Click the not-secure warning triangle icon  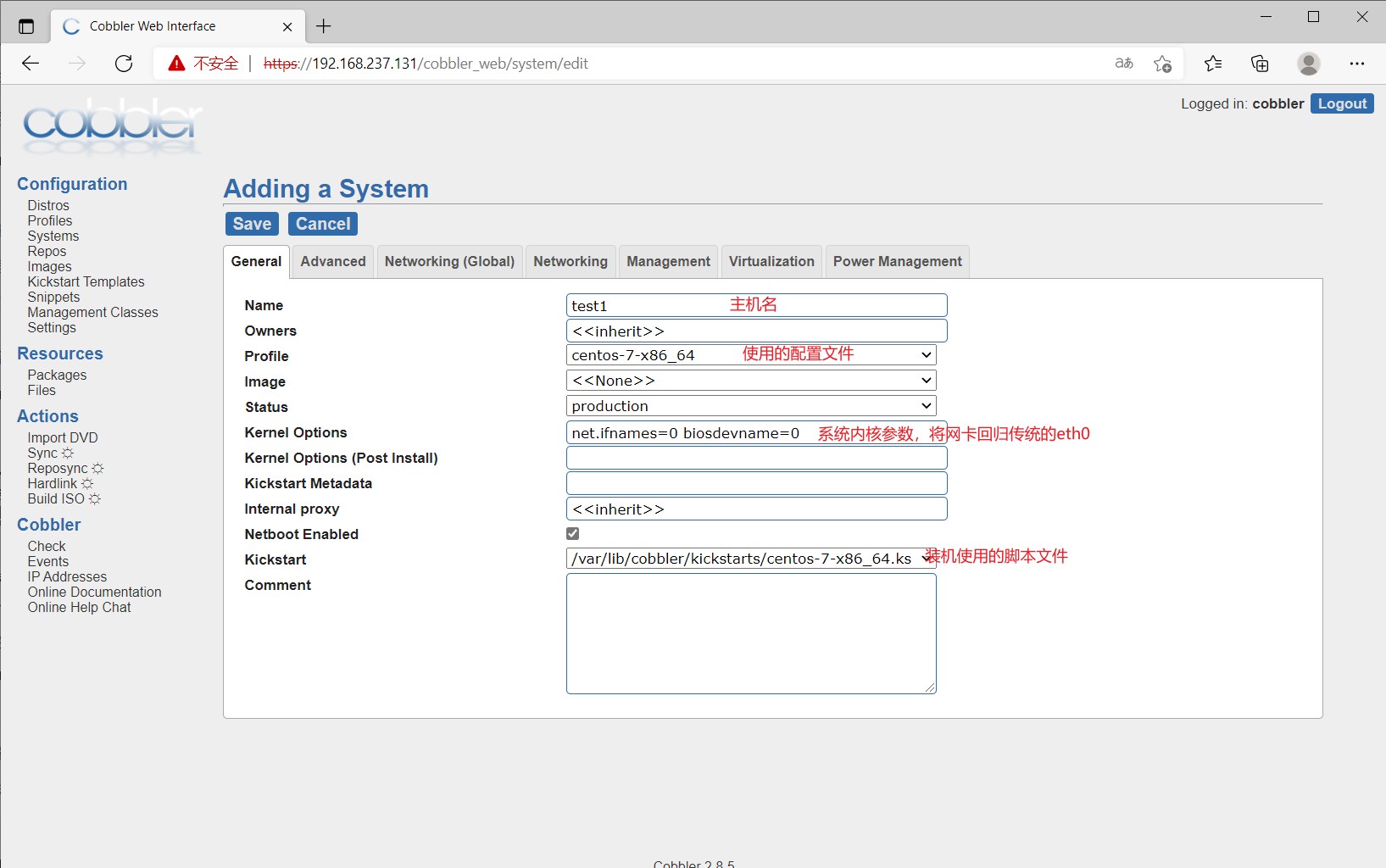coord(176,64)
